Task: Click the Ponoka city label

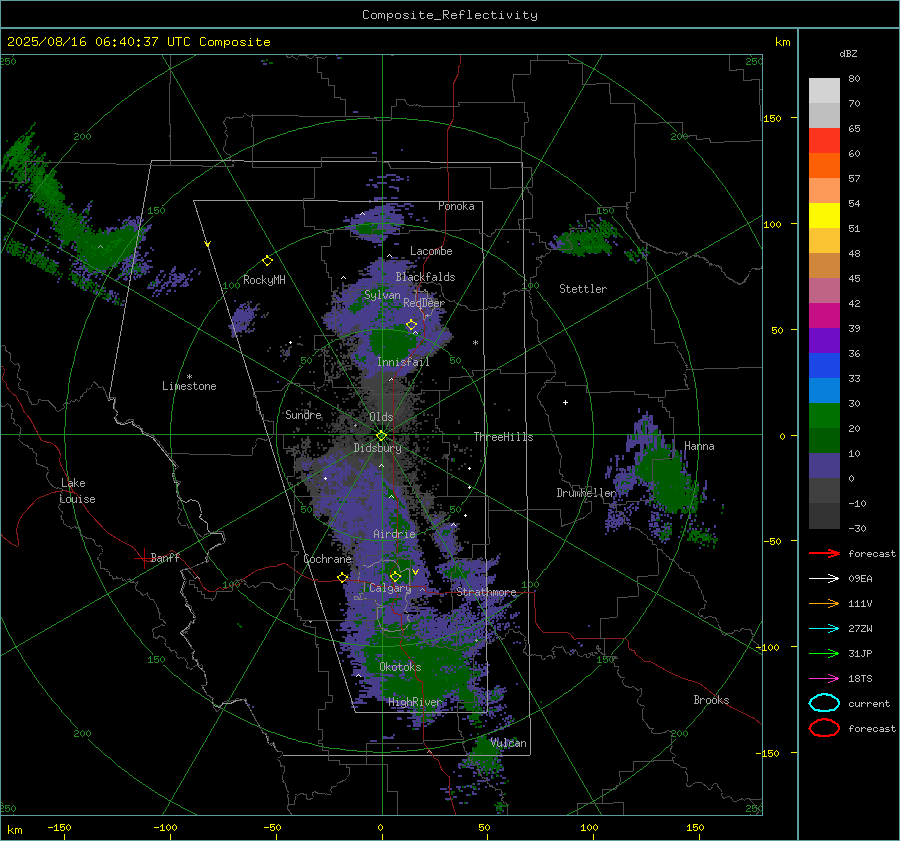Action: [456, 206]
